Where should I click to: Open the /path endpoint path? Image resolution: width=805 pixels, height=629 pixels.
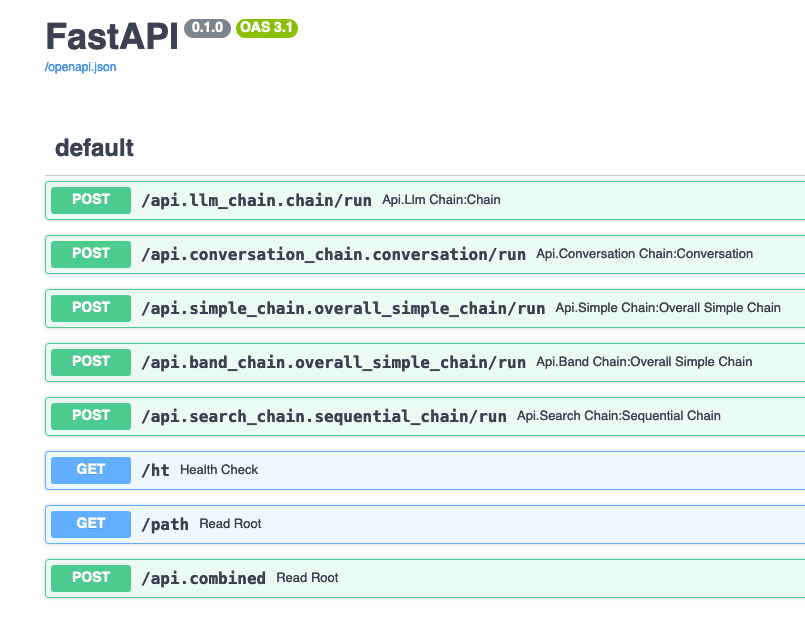[x=165, y=524]
